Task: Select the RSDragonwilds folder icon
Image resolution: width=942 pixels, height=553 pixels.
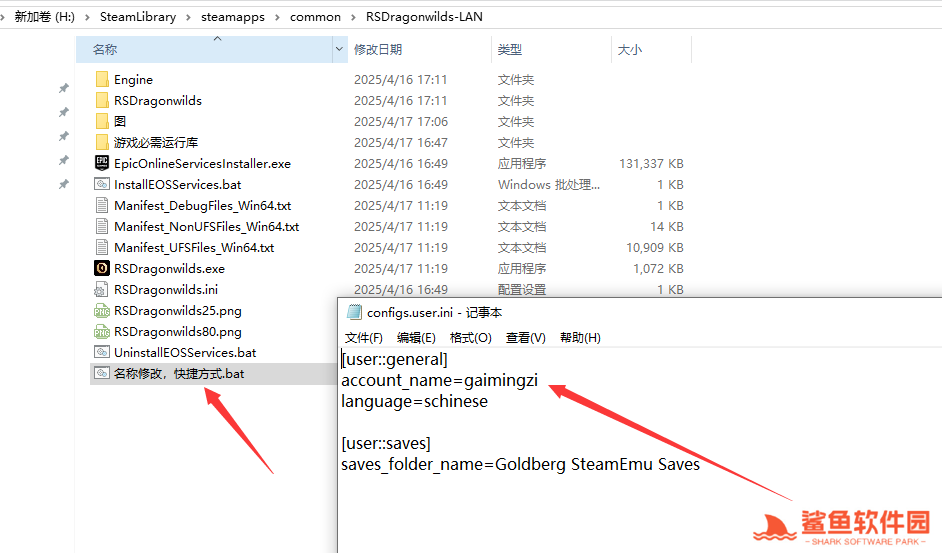Action: click(102, 101)
